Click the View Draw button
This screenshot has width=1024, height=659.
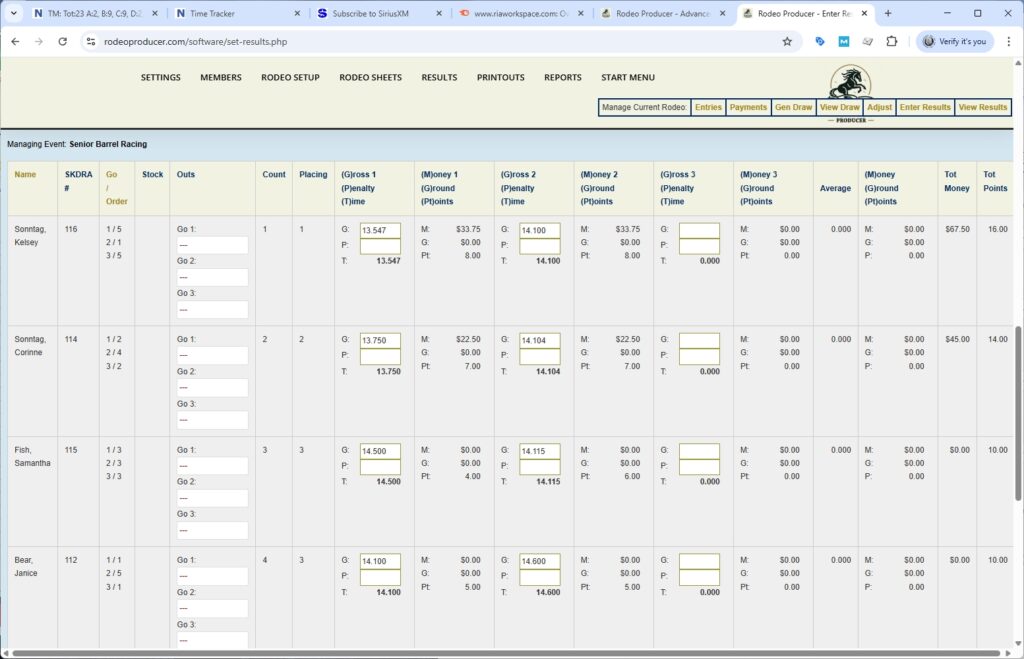(840, 107)
